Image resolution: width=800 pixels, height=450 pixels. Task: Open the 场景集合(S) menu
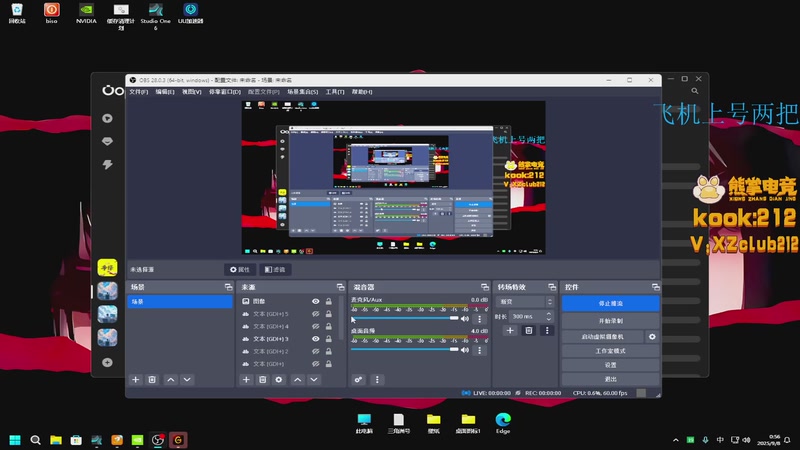[302, 92]
